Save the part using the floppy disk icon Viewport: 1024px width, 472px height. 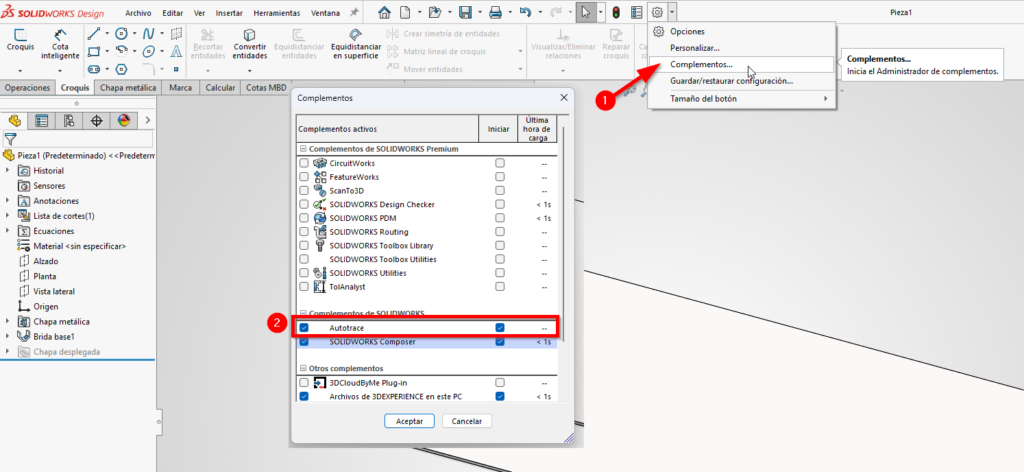point(466,12)
